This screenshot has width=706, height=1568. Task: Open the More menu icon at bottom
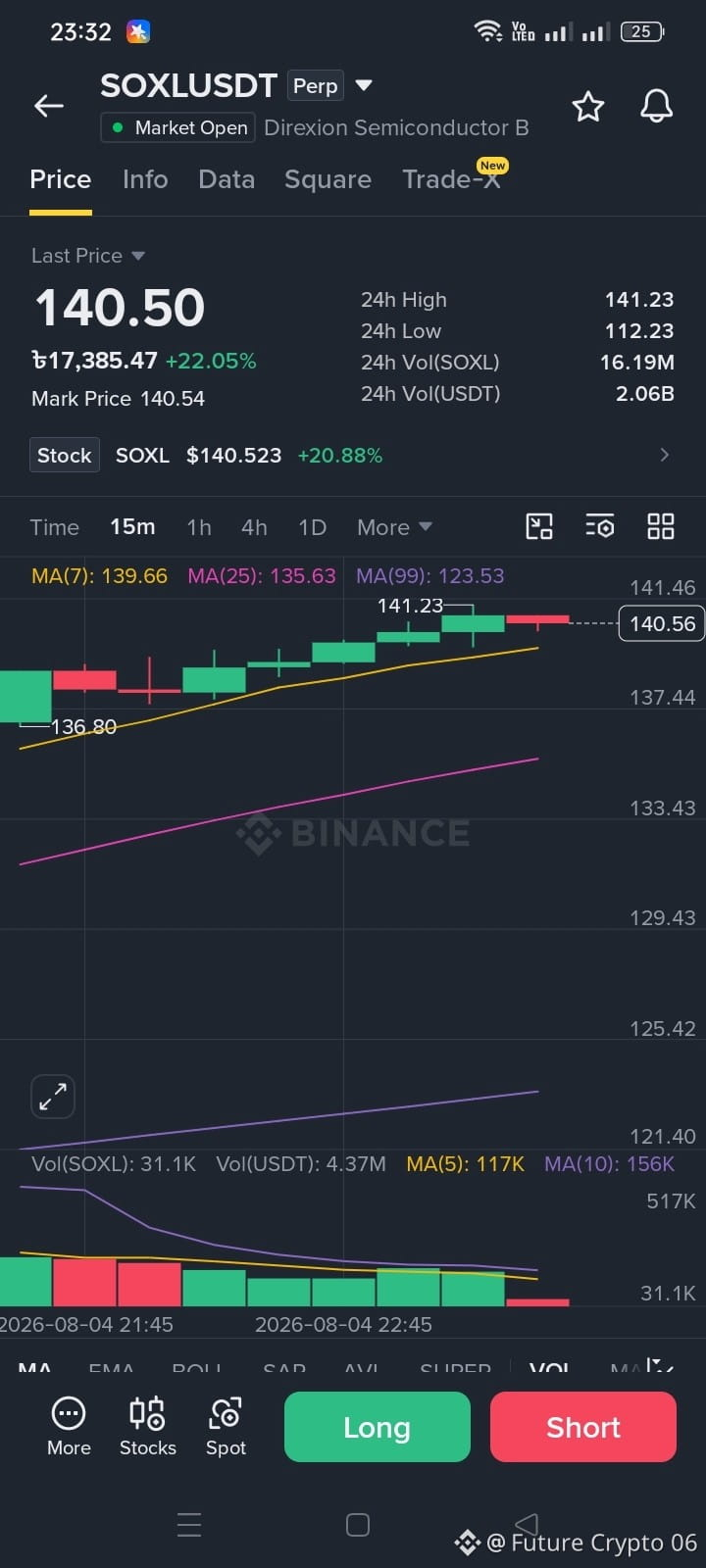[69, 1426]
